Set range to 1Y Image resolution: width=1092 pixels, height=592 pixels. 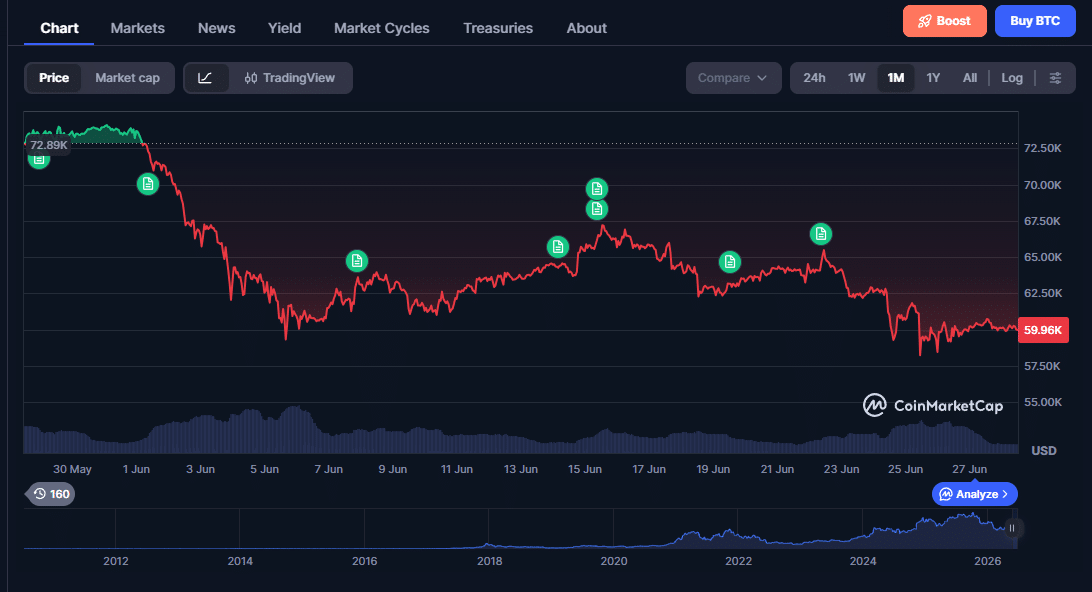(x=933, y=78)
